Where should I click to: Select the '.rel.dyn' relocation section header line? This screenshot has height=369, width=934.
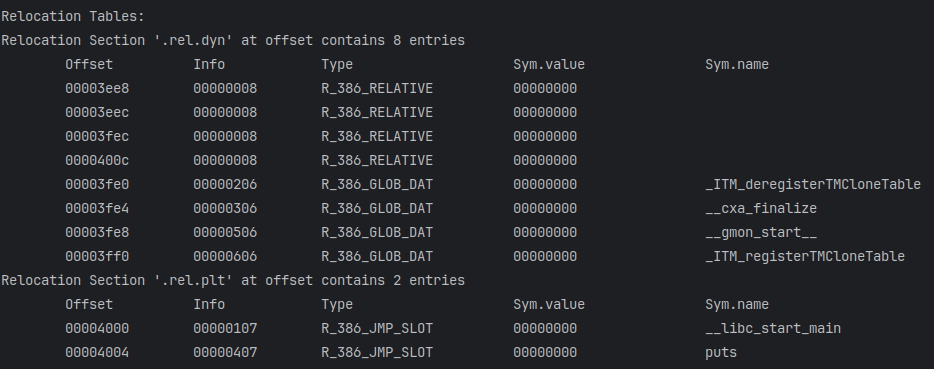(x=233, y=41)
